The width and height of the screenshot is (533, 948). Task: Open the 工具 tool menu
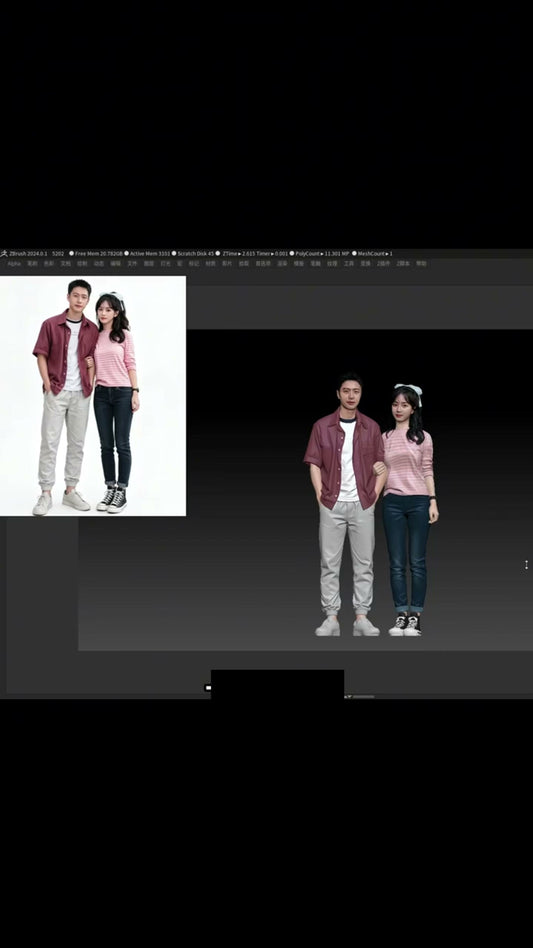tap(349, 264)
